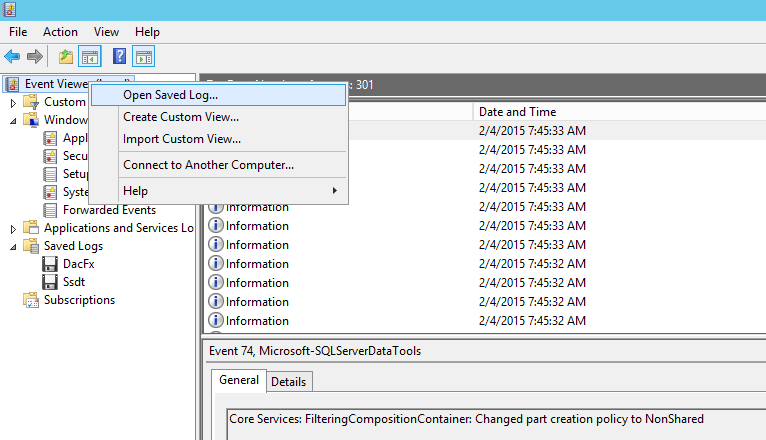Choose Import Custom View... from context menu
The height and width of the screenshot is (440, 766).
pos(218,139)
